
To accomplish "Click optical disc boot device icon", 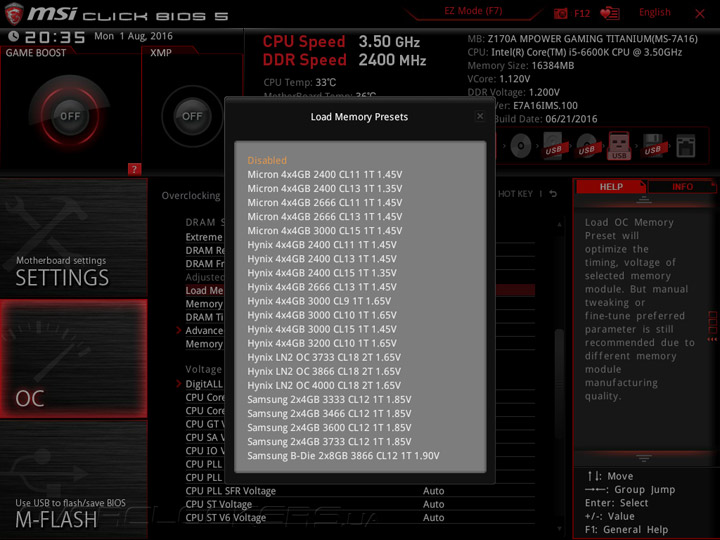I will click(521, 146).
